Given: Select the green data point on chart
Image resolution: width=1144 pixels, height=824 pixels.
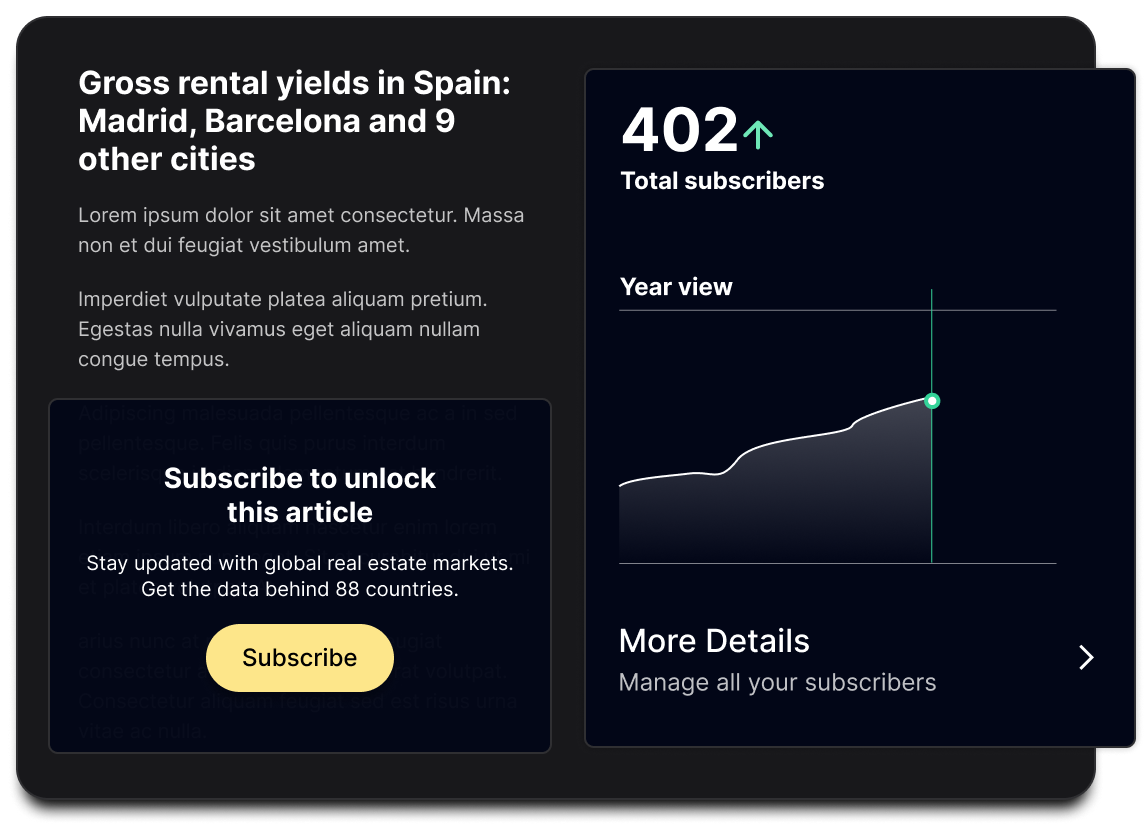Looking at the screenshot, I should (932, 401).
